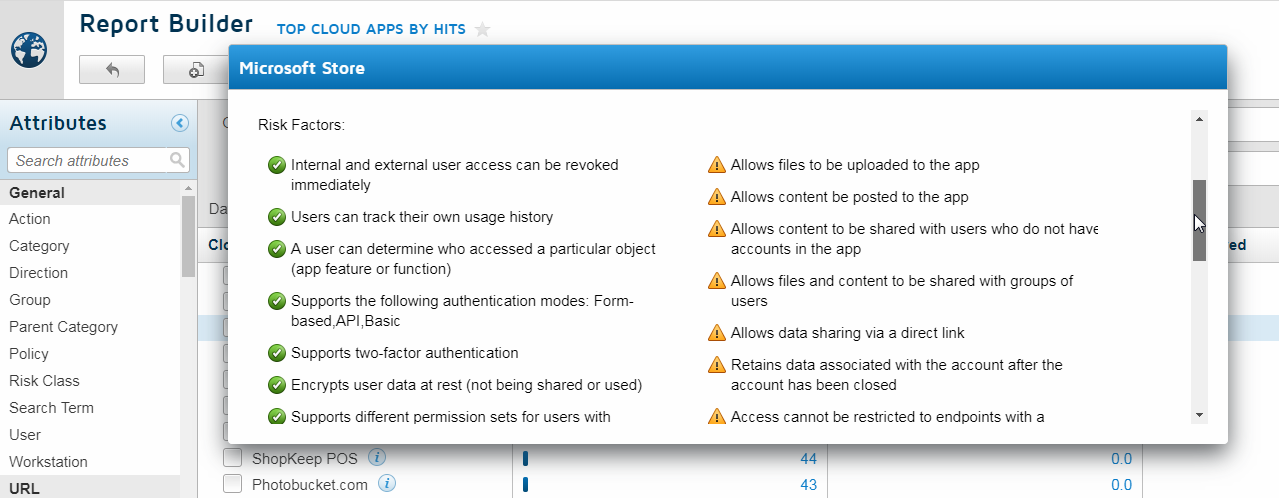Image resolution: width=1279 pixels, height=498 pixels.
Task: Open info icon for Photobucket.com
Action: pyautogui.click(x=387, y=484)
